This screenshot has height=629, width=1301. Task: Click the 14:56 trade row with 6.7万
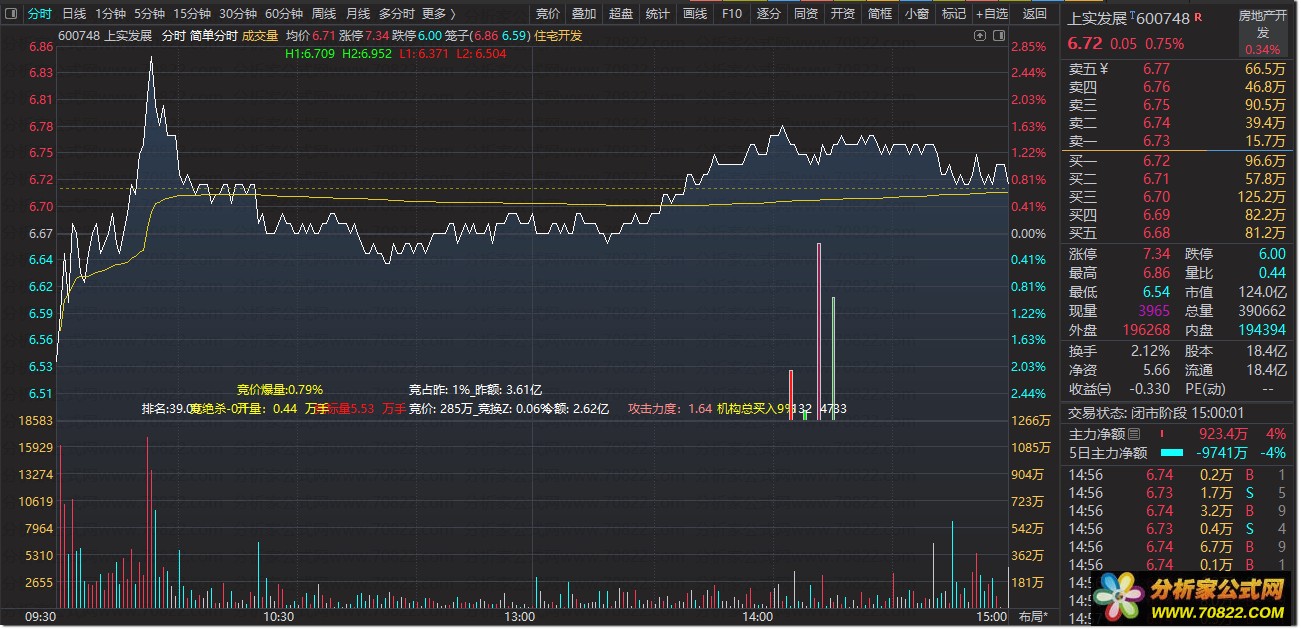coord(1178,546)
